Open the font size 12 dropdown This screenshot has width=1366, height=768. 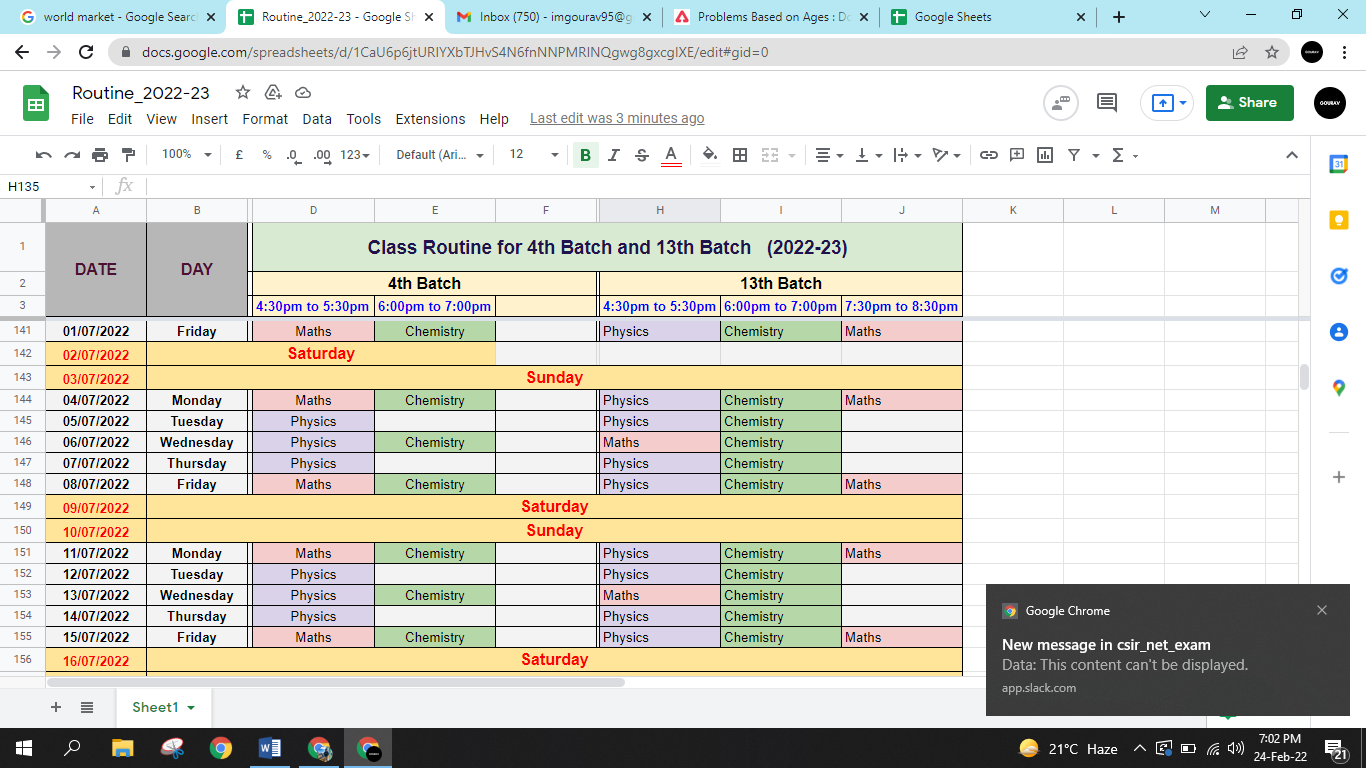(534, 155)
